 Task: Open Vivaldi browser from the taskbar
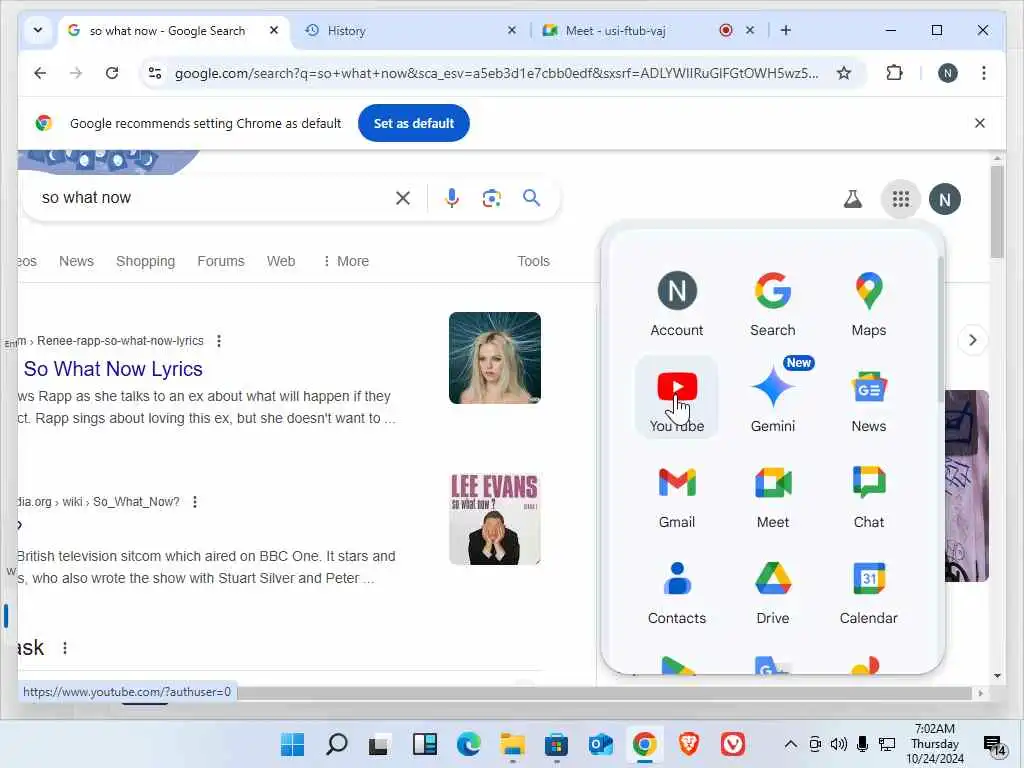pos(733,744)
